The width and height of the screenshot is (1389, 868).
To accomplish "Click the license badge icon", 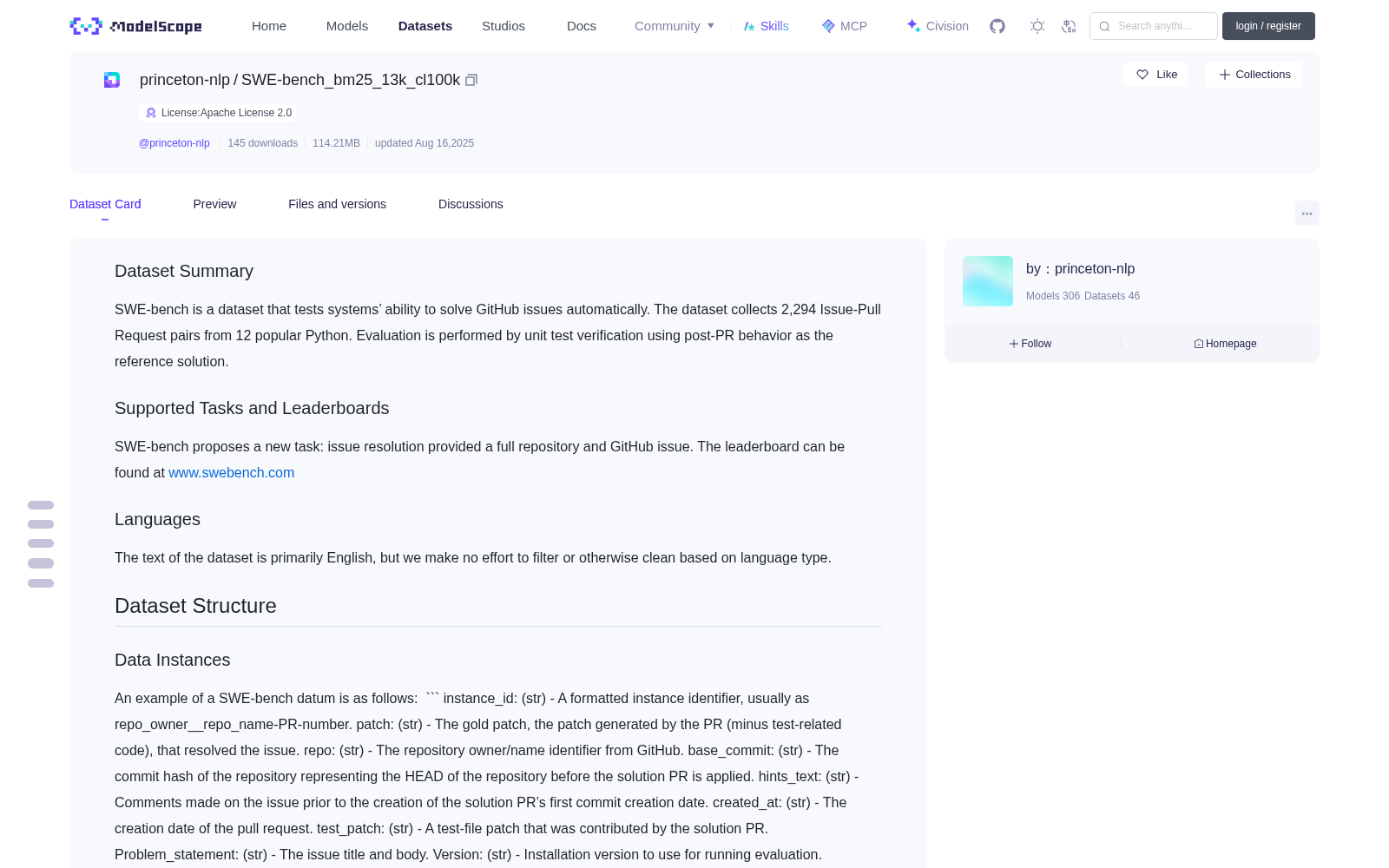I will point(151,113).
